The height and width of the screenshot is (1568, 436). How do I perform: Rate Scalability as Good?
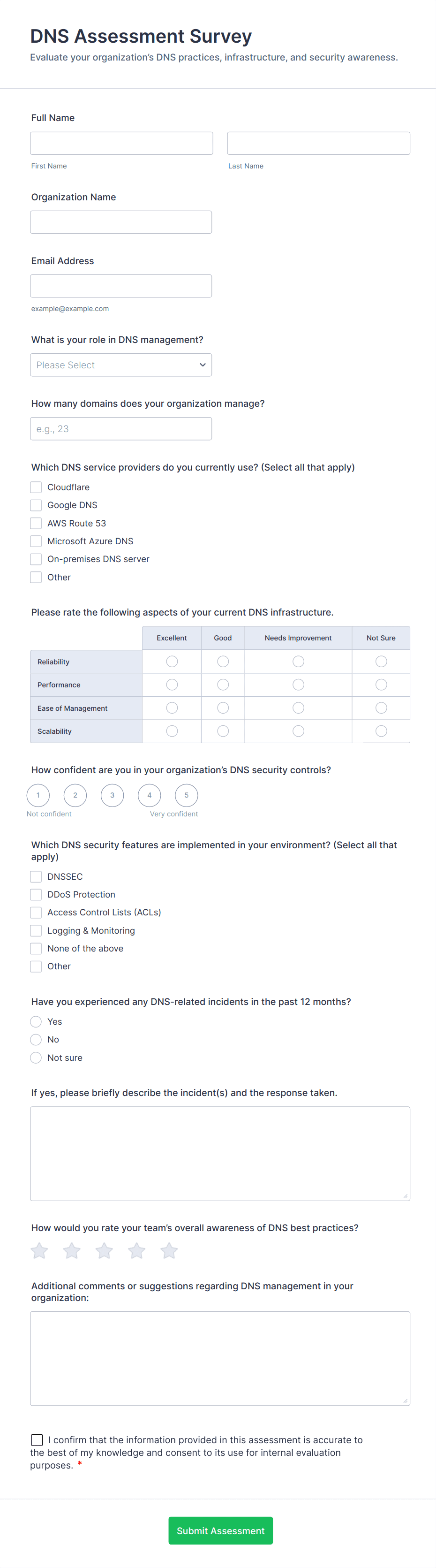(x=223, y=731)
